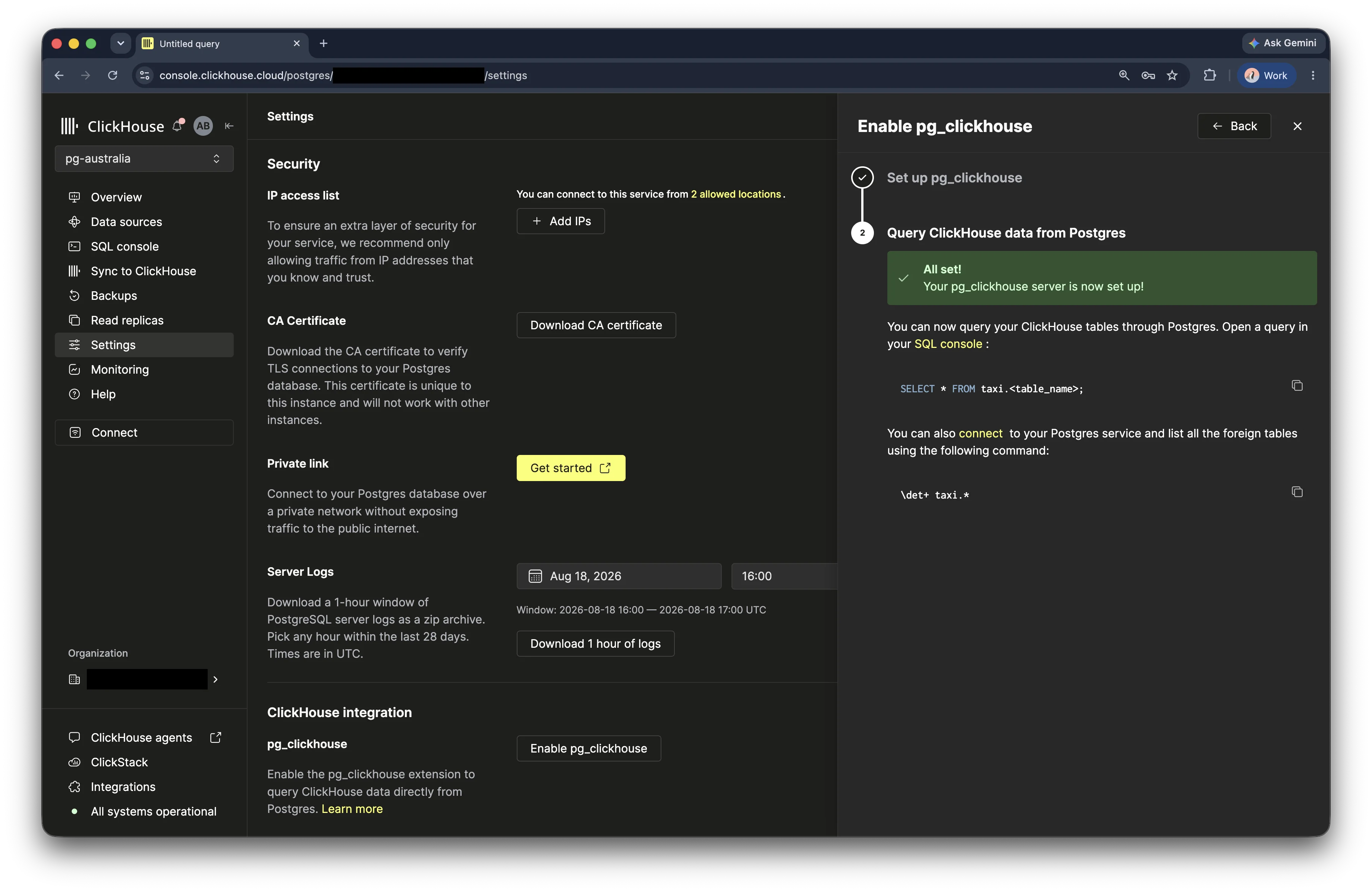Open a new browser tab
The width and height of the screenshot is (1372, 892).
tap(323, 43)
